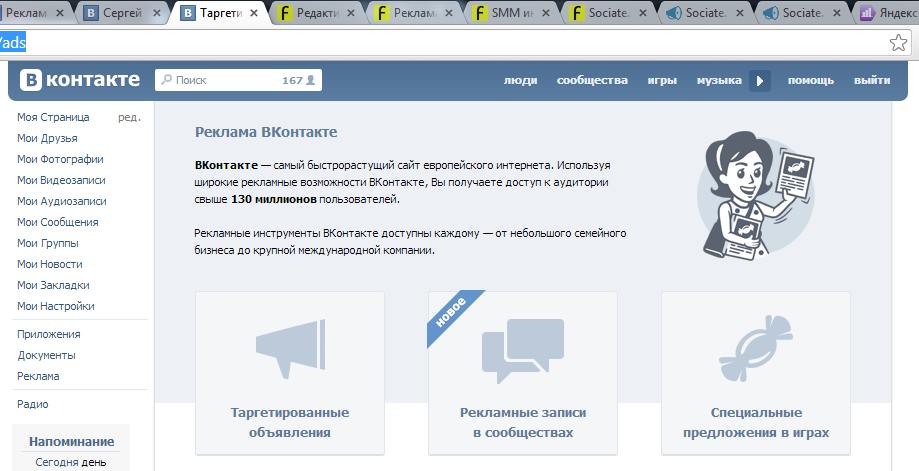This screenshot has width=919, height=471.
Task: Open the сообщества header link
Action: click(592, 80)
